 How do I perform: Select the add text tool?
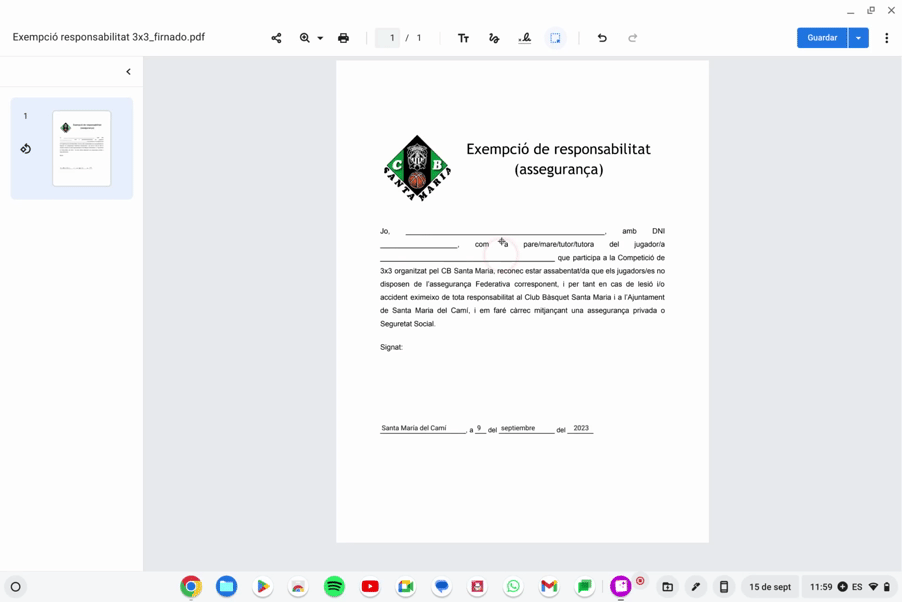click(x=463, y=38)
